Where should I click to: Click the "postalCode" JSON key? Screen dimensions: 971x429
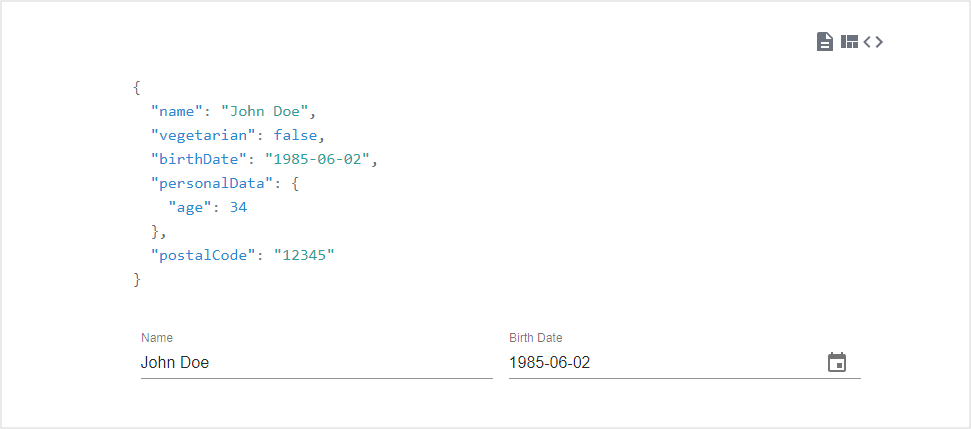203,255
